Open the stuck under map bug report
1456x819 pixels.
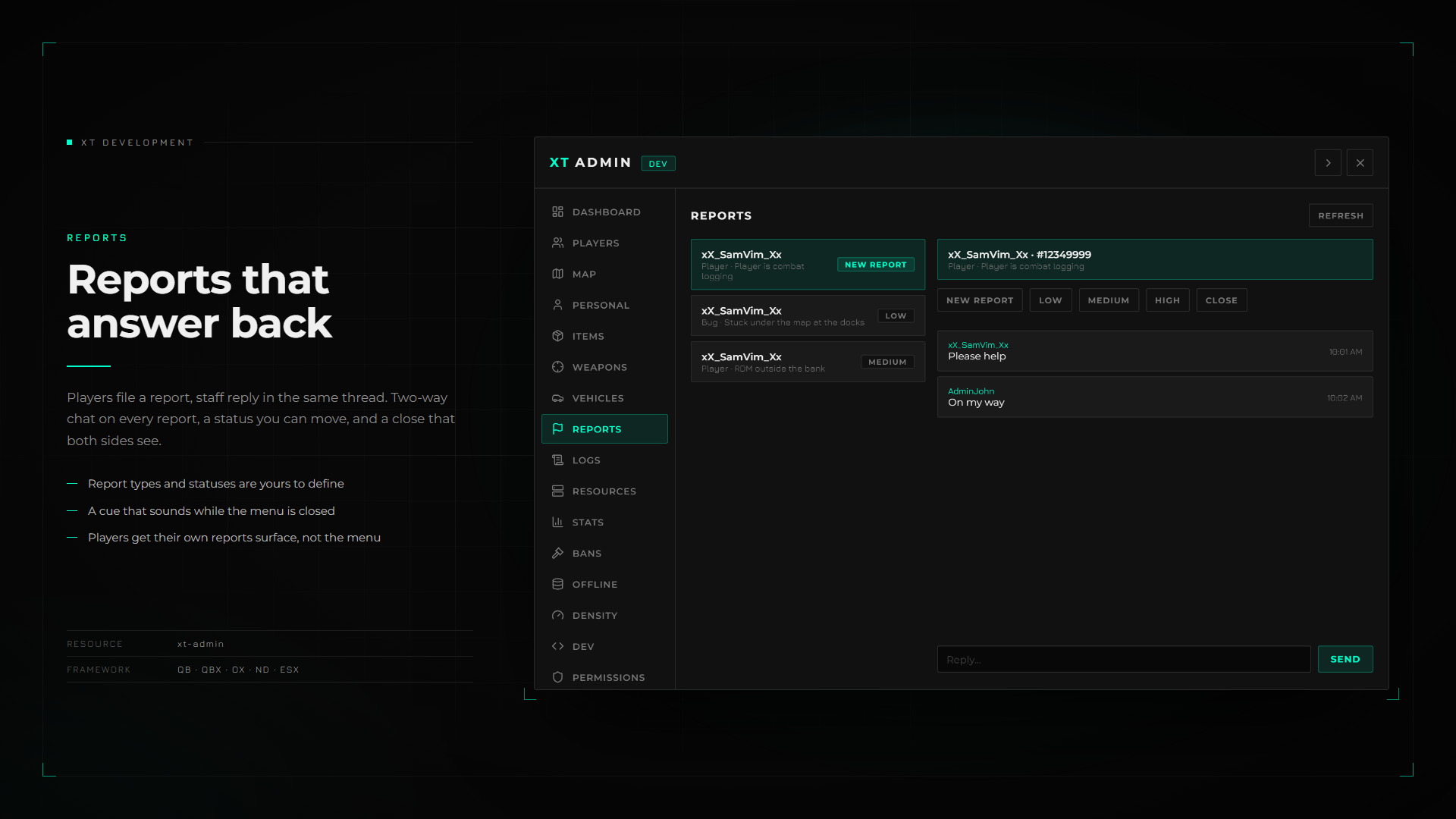(808, 315)
